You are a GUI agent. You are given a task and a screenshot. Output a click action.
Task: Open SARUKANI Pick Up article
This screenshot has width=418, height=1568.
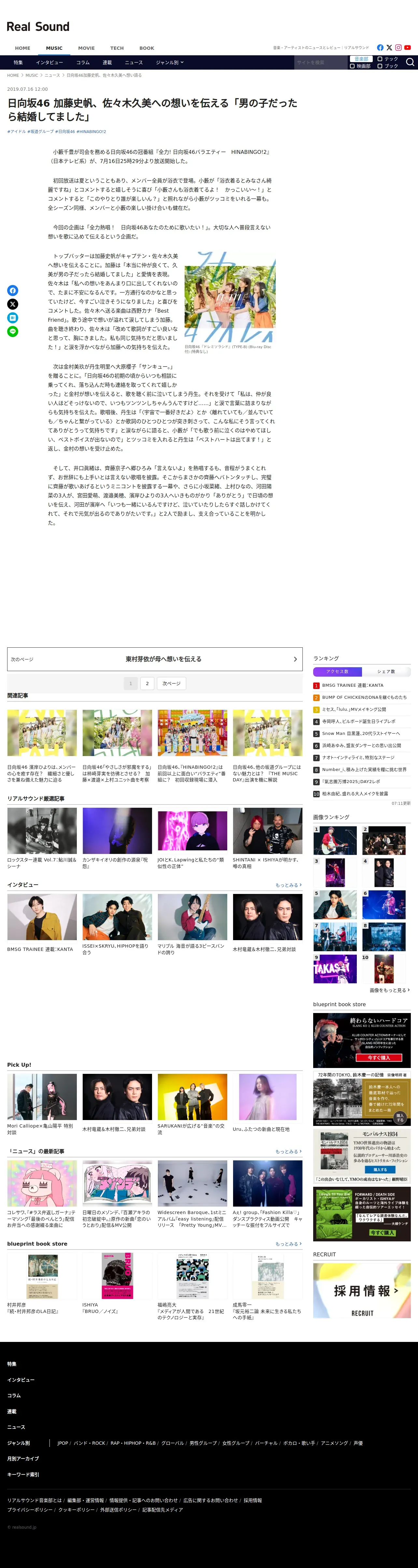(192, 1105)
